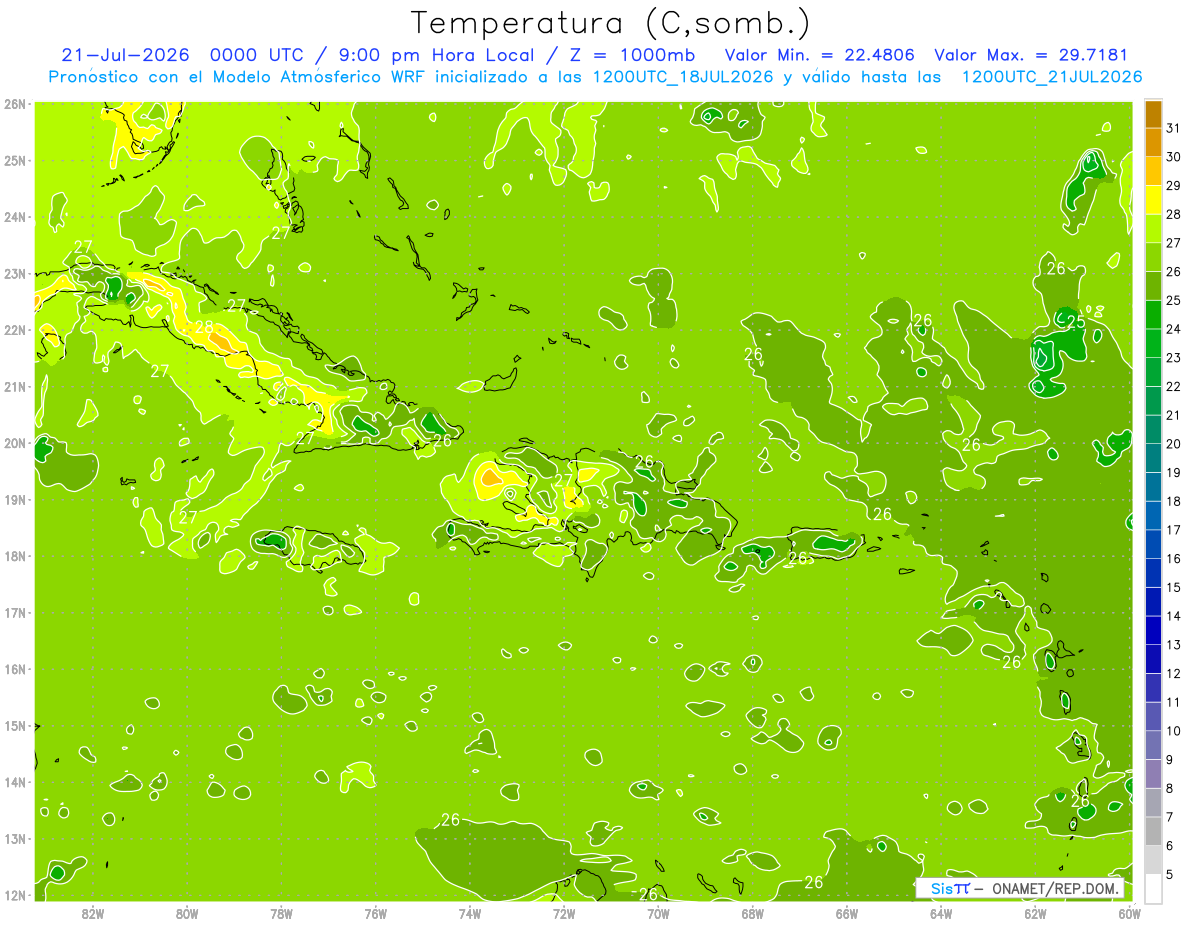The width and height of the screenshot is (1200, 927).
Task: Click the legend scale value 30
Action: click(x=1173, y=157)
